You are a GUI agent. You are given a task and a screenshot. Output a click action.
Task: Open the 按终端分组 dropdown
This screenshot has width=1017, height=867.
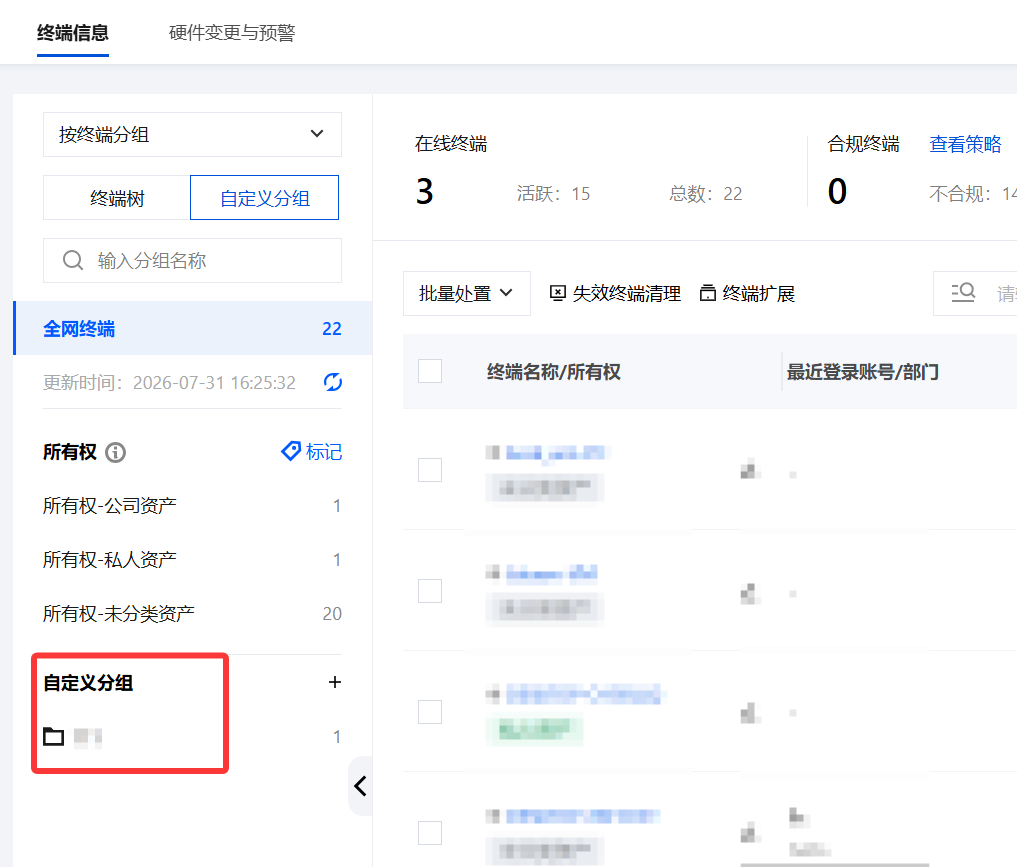point(192,134)
